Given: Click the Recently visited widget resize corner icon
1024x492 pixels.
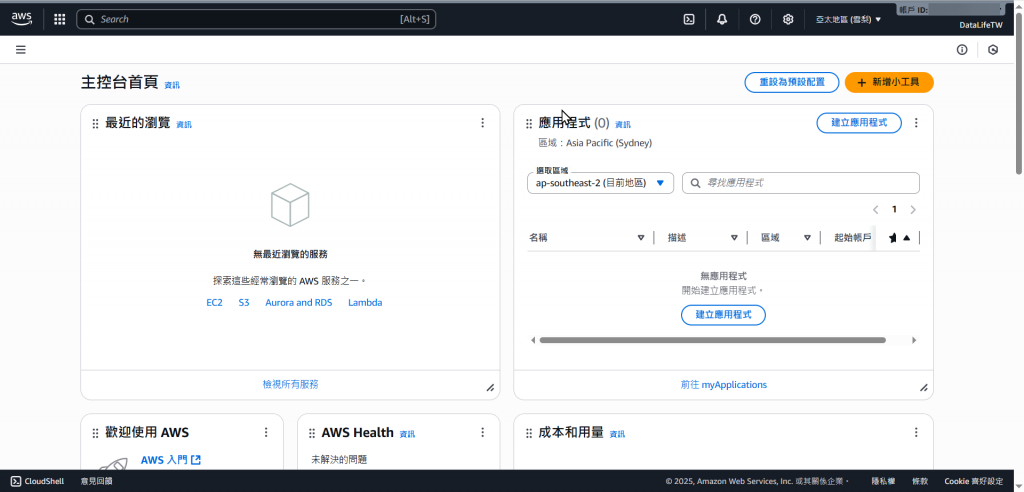Looking at the screenshot, I should tap(490, 388).
